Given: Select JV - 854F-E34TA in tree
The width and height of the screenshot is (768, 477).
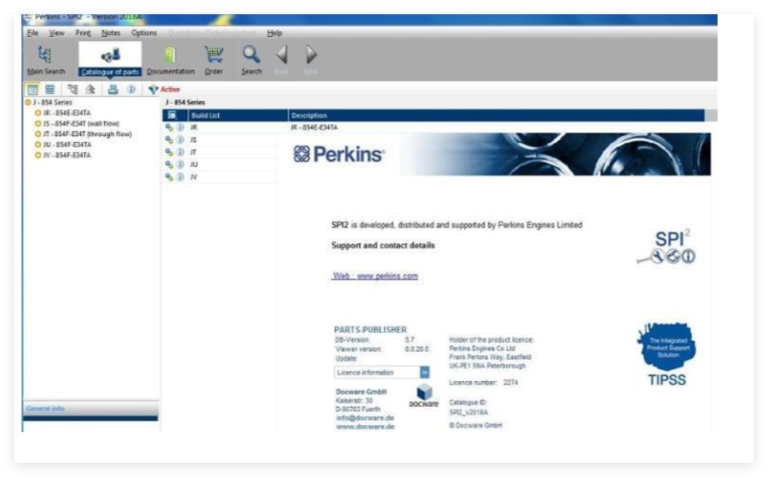Looking at the screenshot, I should [67, 155].
